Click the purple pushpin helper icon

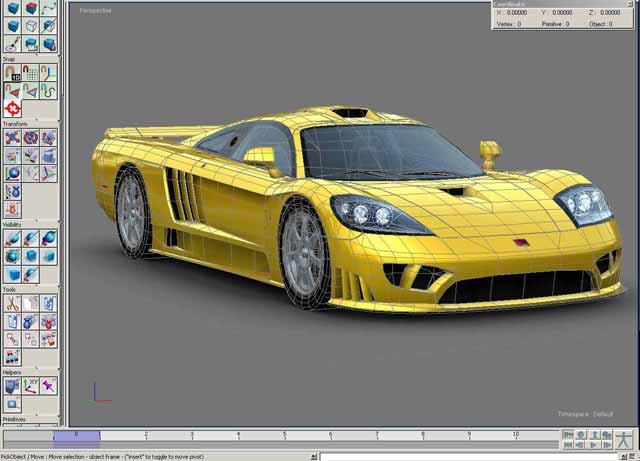click(48, 385)
